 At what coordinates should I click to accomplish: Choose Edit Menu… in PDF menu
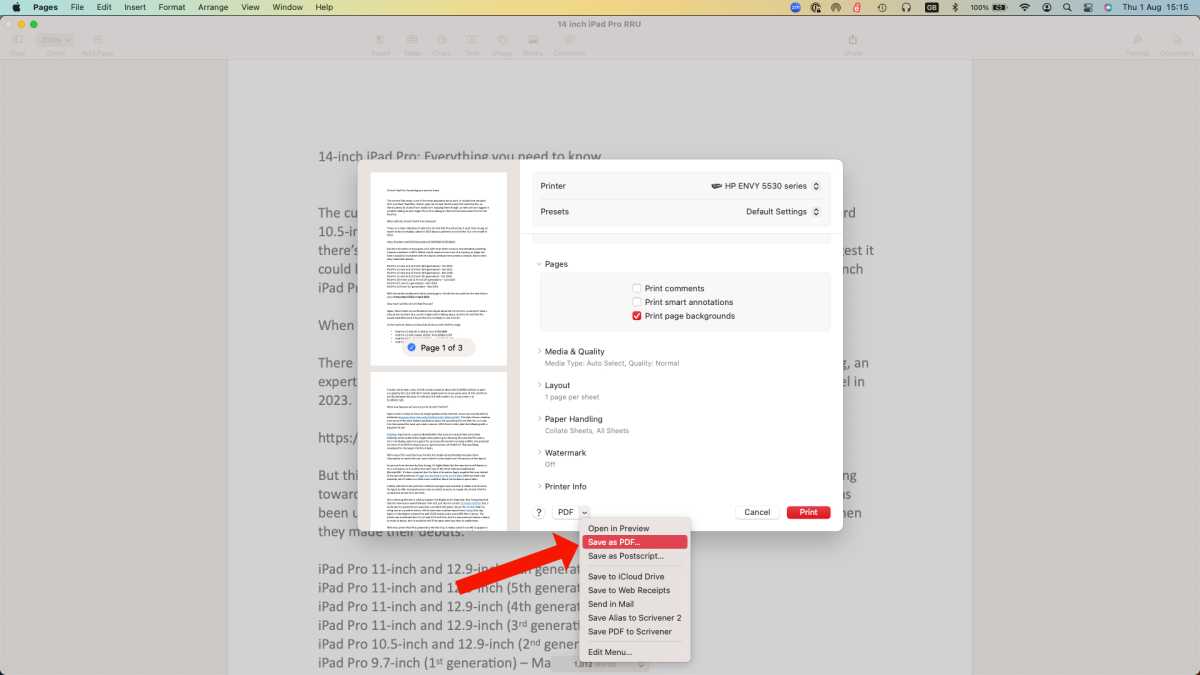635,652
